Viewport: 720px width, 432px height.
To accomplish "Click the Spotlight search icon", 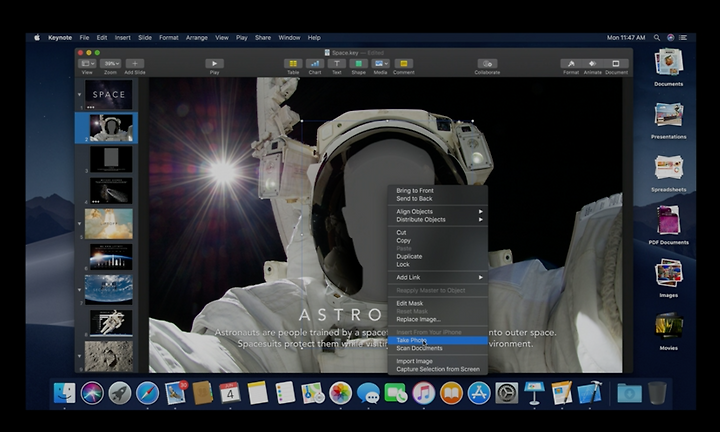I will coord(657,38).
